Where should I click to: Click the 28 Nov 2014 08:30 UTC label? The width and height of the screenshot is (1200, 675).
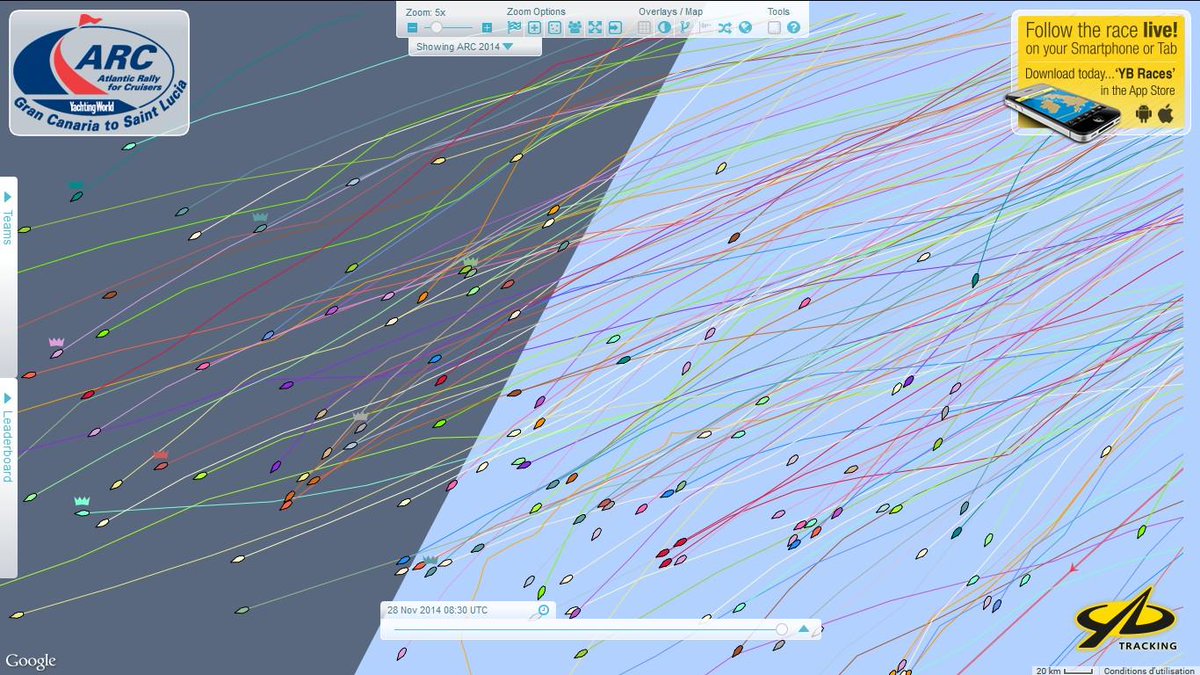tap(438, 610)
